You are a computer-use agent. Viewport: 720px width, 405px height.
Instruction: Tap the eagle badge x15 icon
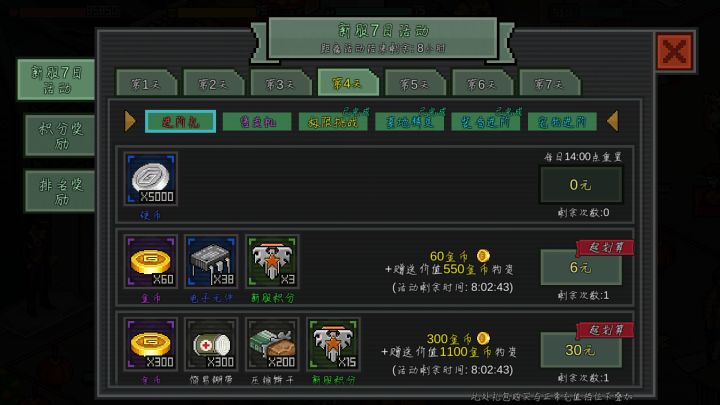click(x=333, y=344)
